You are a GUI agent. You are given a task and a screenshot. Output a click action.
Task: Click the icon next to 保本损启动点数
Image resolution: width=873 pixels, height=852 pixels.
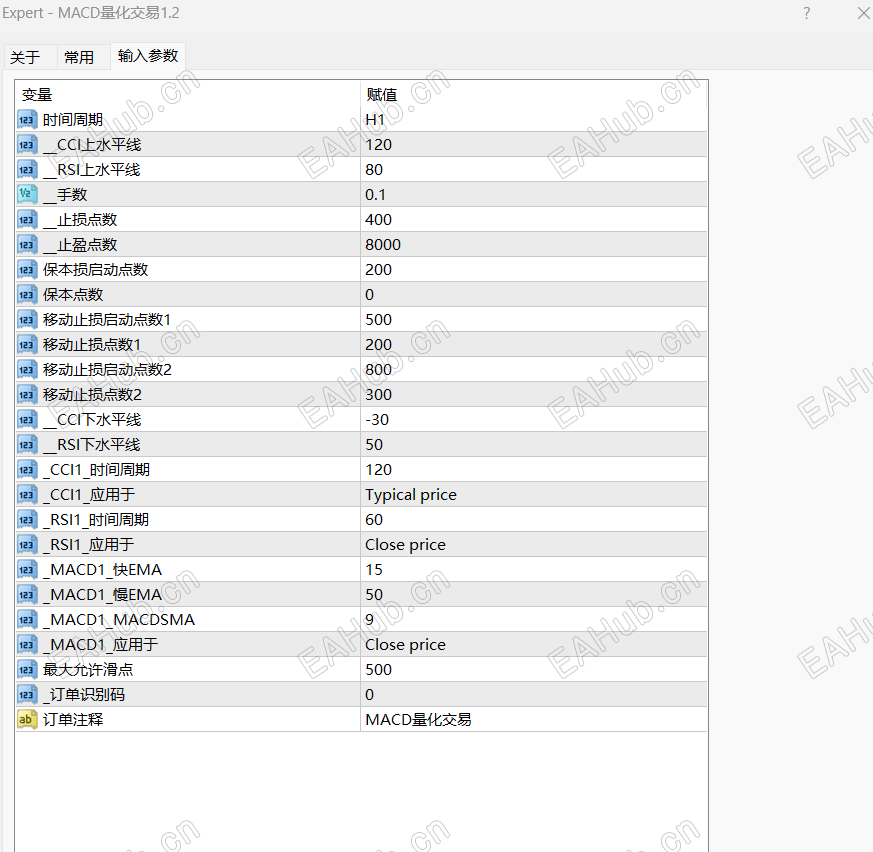[x=27, y=270]
